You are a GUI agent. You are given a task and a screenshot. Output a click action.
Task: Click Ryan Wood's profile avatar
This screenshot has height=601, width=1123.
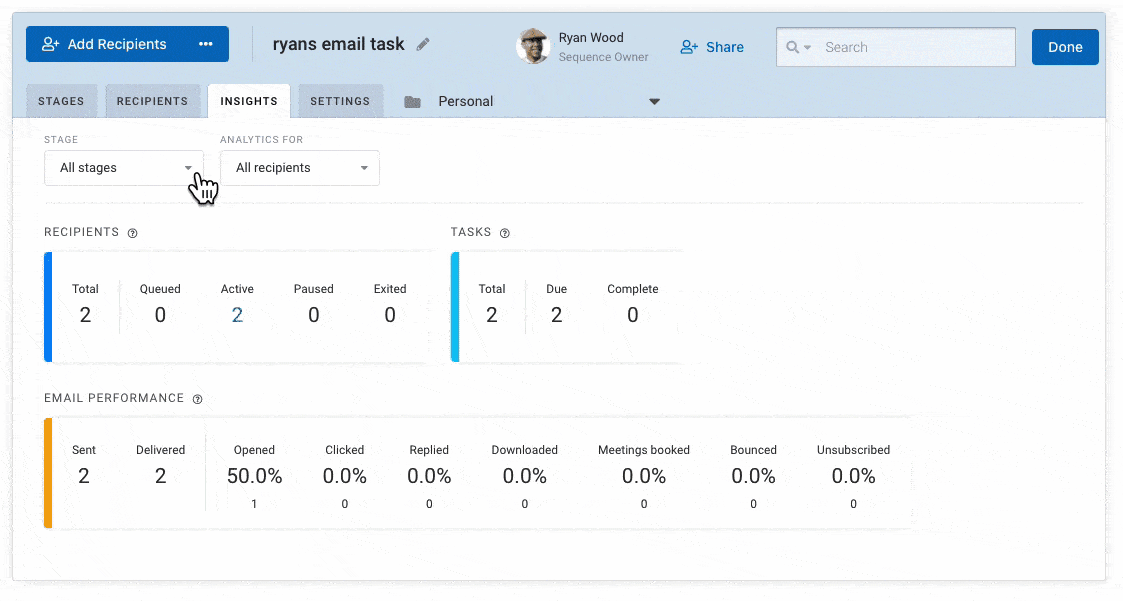pos(533,46)
